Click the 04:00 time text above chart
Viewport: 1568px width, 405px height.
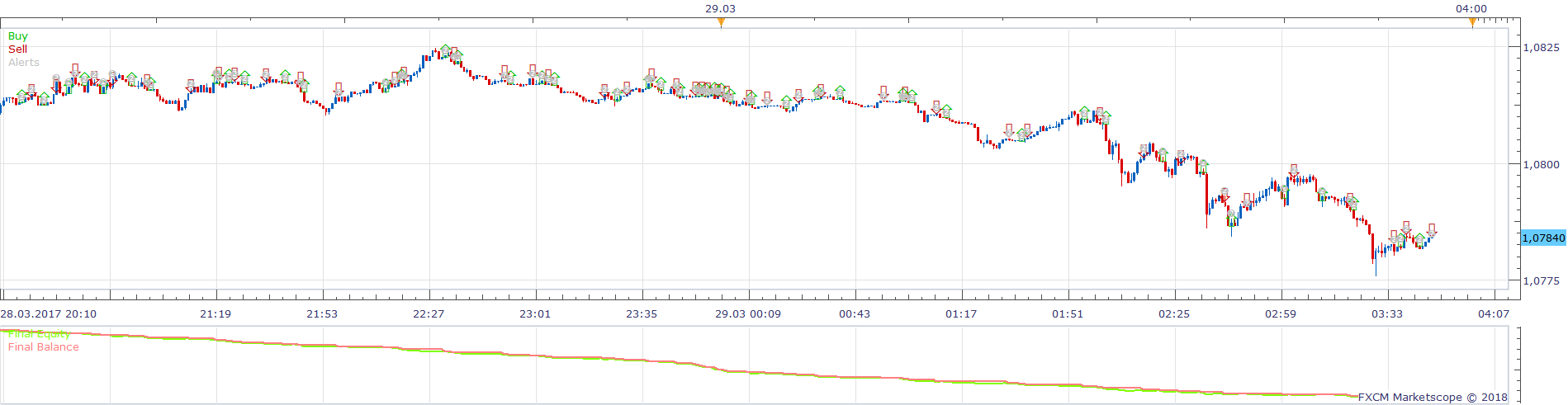click(x=1471, y=9)
